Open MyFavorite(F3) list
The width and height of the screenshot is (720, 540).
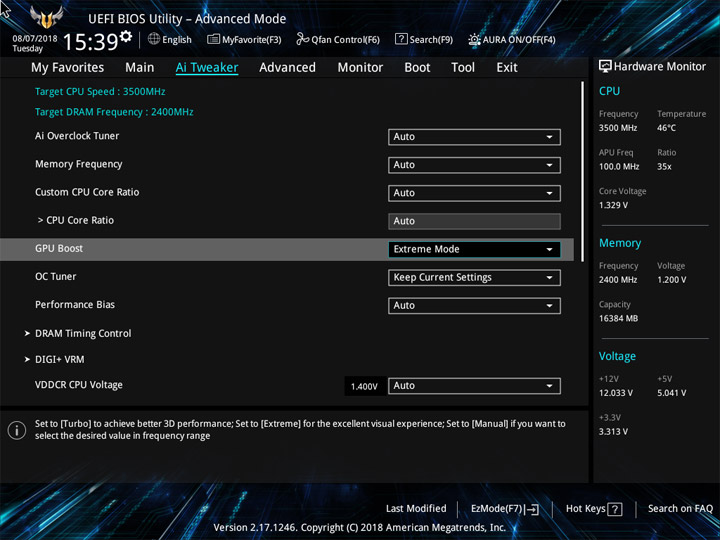pos(244,39)
